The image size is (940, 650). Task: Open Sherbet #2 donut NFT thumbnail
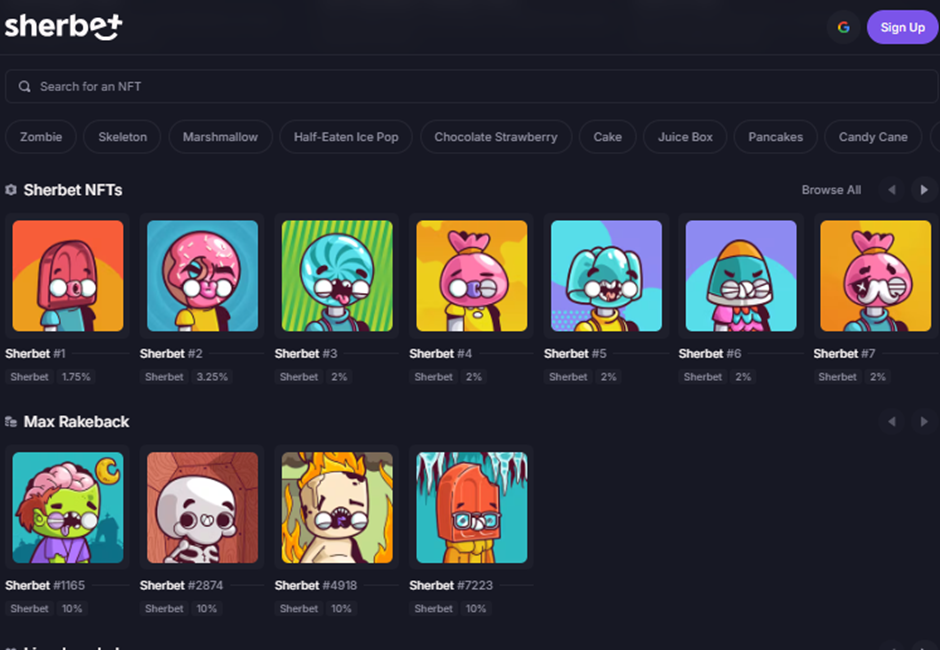tap(202, 276)
